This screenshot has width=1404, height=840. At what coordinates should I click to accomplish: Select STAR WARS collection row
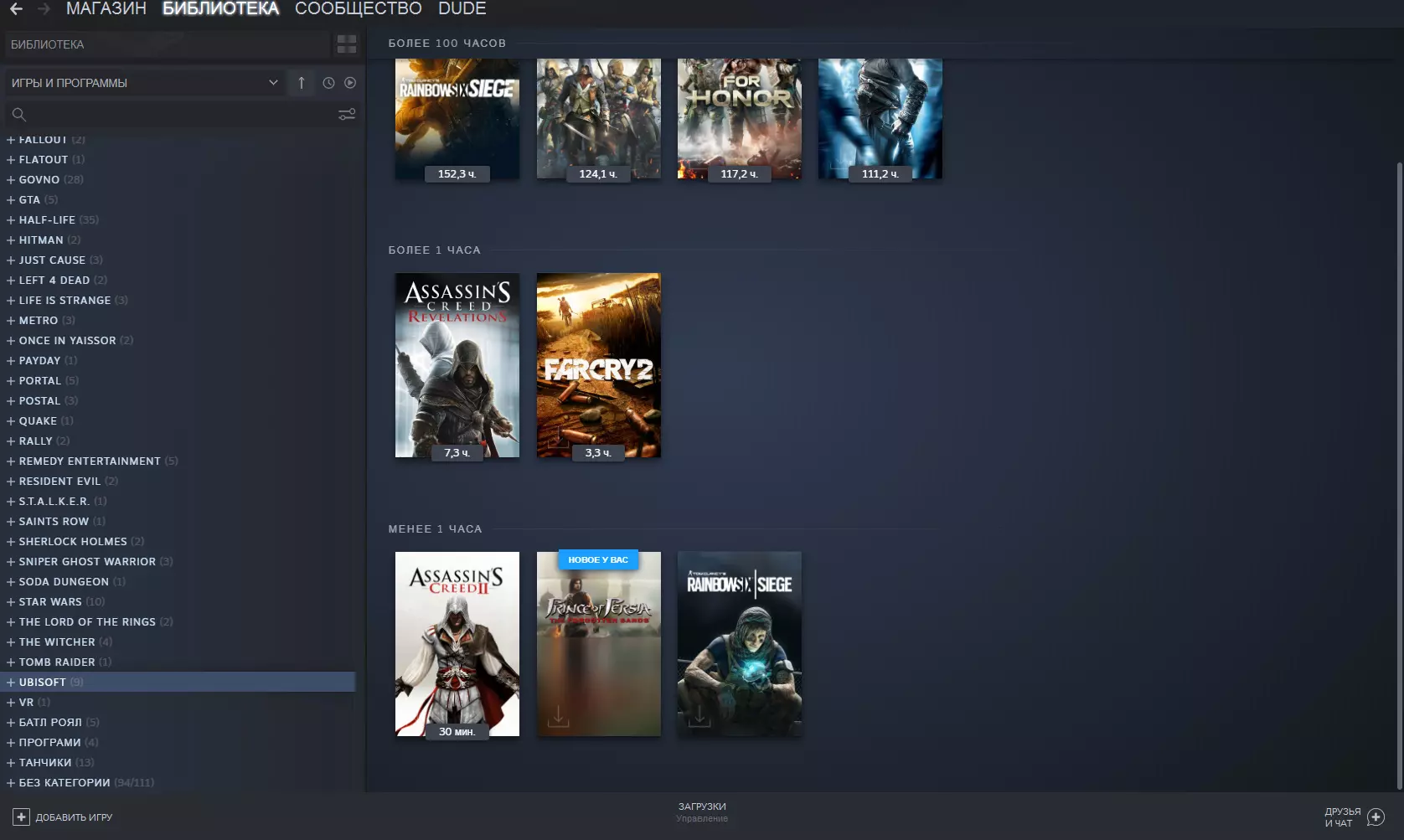(178, 601)
